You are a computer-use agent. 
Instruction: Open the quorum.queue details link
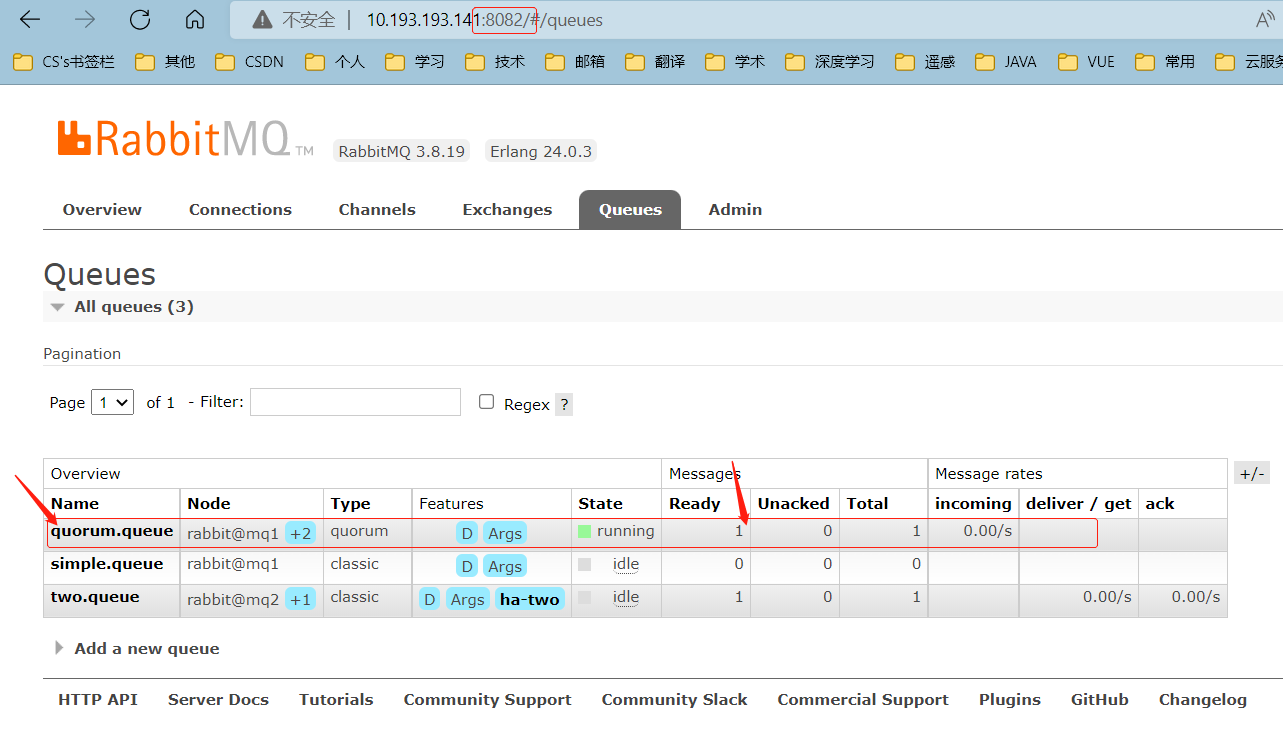coord(112,531)
